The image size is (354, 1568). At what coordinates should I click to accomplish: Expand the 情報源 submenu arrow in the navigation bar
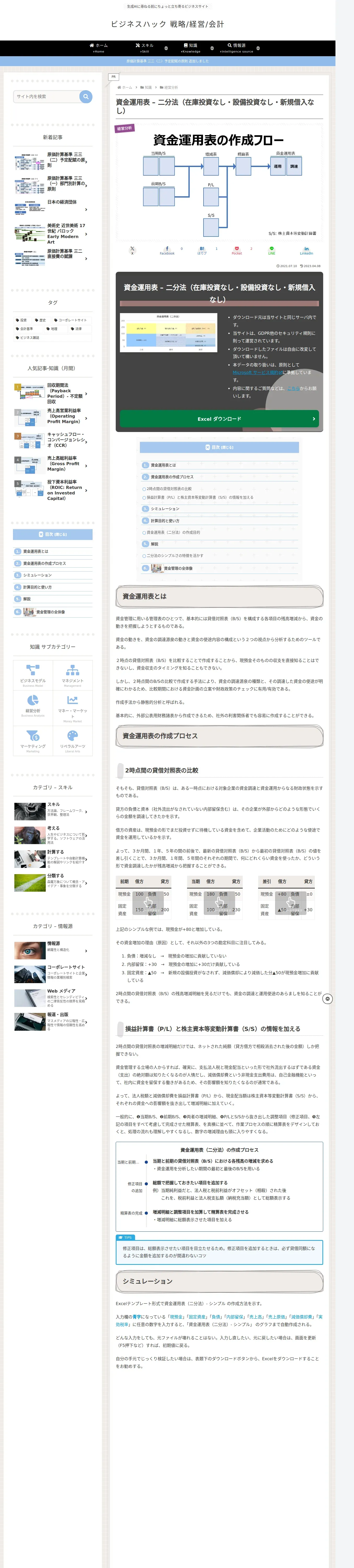(x=258, y=48)
